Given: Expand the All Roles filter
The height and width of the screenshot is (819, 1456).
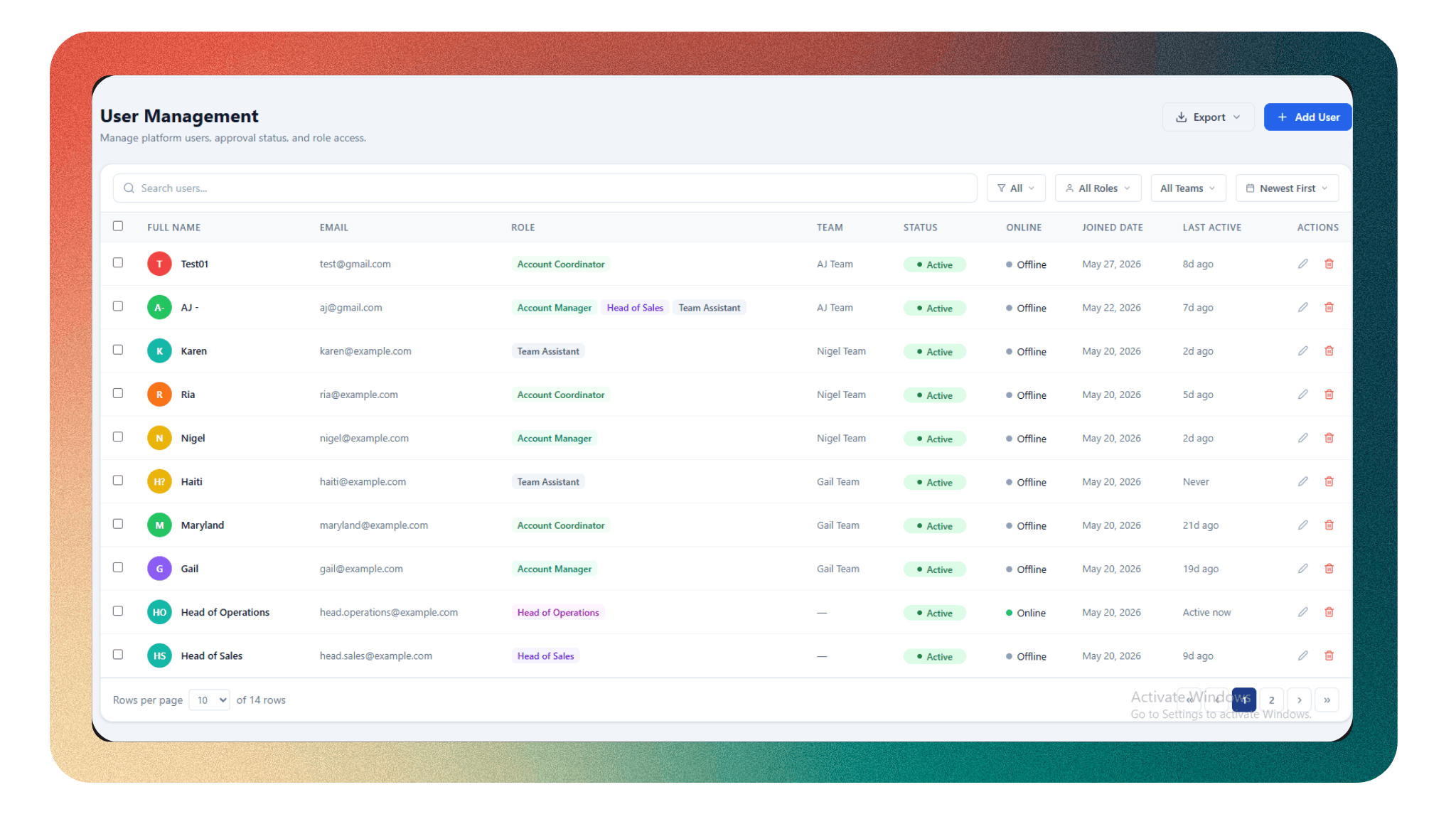Looking at the screenshot, I should pyautogui.click(x=1098, y=188).
